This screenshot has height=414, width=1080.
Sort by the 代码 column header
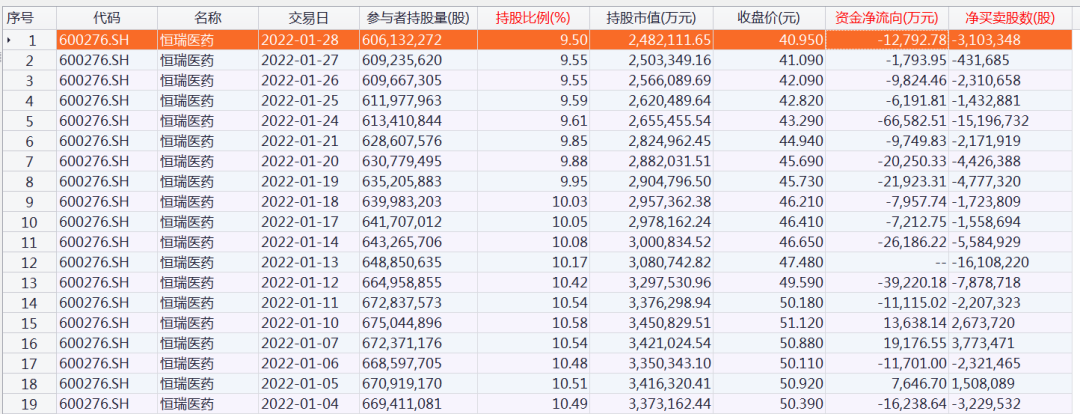click(x=107, y=18)
